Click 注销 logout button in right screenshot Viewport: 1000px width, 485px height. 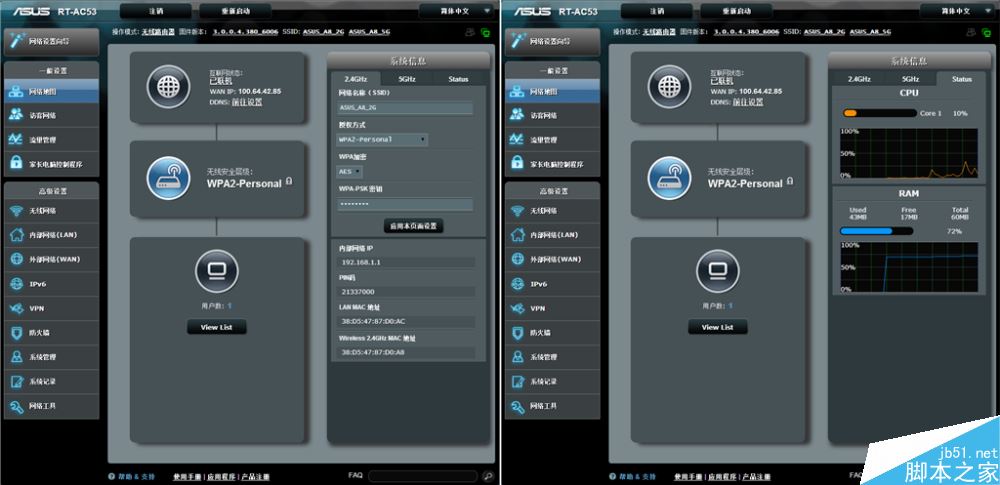[x=657, y=11]
